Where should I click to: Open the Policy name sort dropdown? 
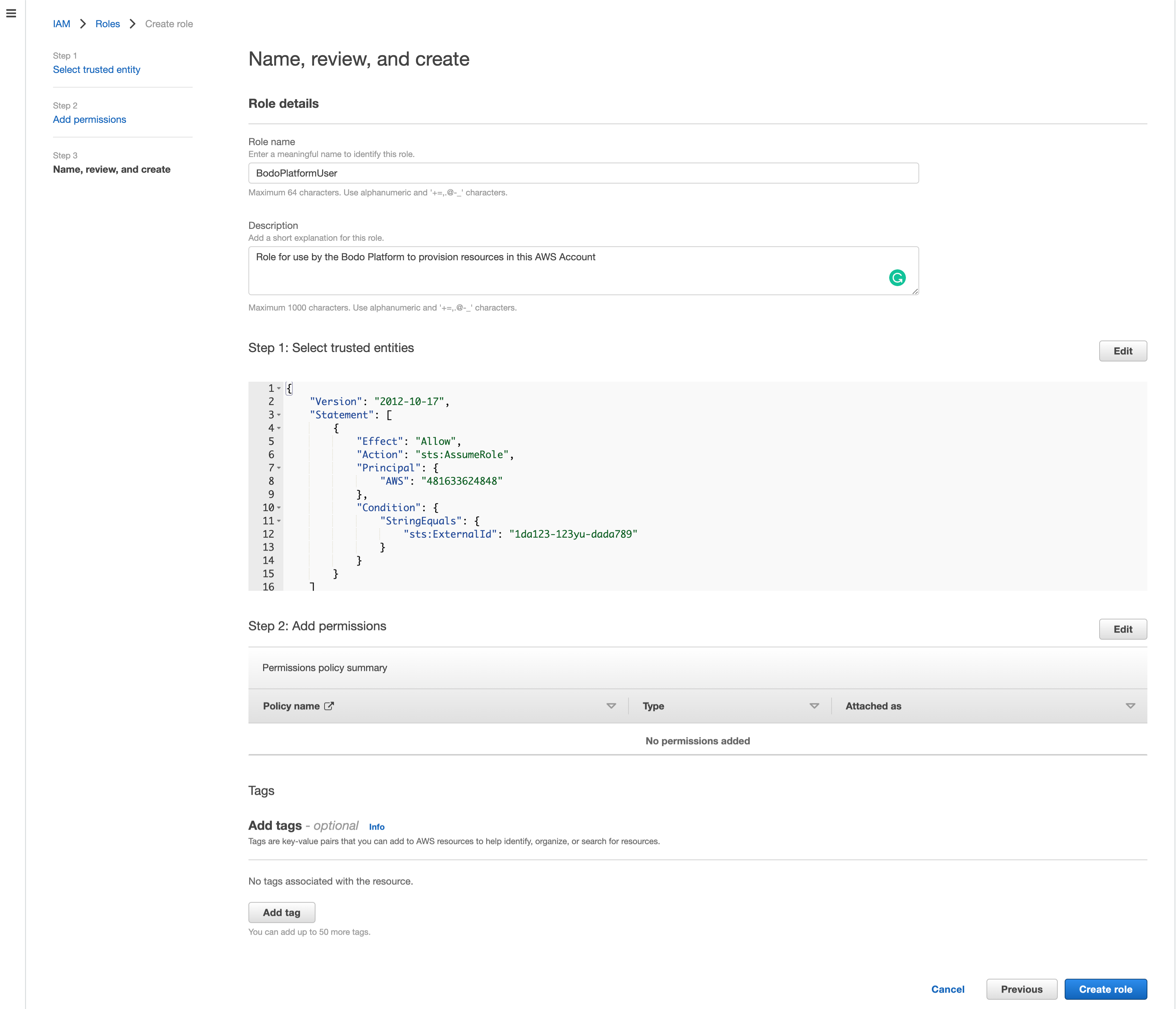[611, 705]
